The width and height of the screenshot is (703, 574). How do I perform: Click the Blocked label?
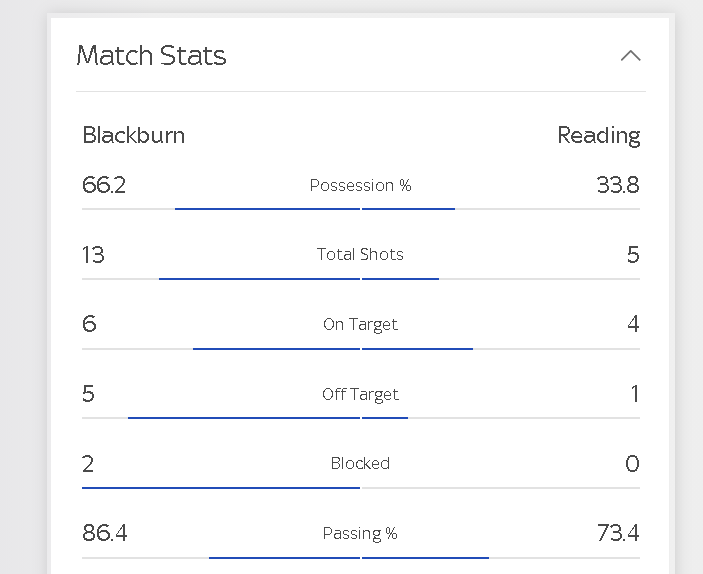click(360, 463)
